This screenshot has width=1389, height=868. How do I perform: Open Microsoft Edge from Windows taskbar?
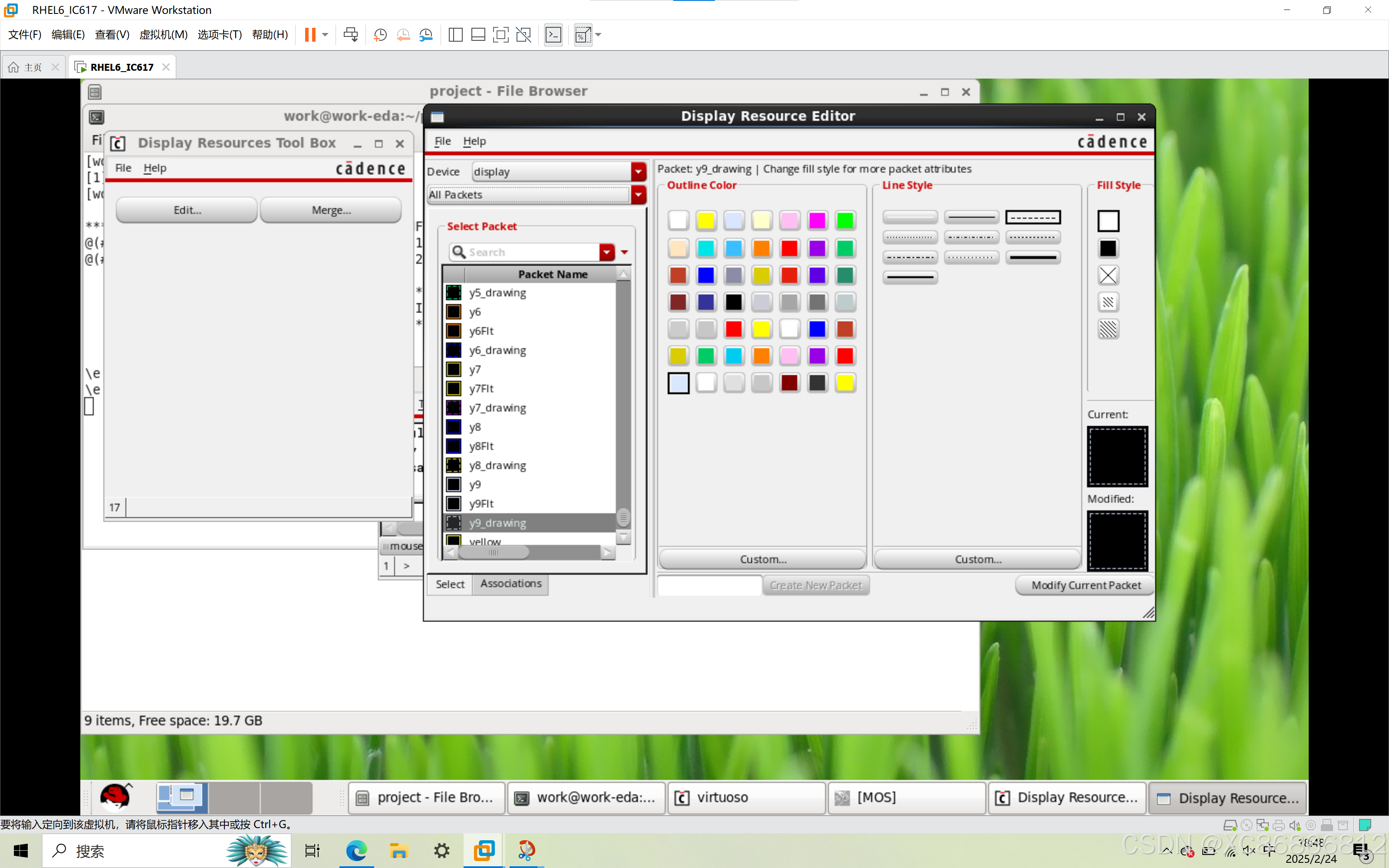(x=356, y=850)
